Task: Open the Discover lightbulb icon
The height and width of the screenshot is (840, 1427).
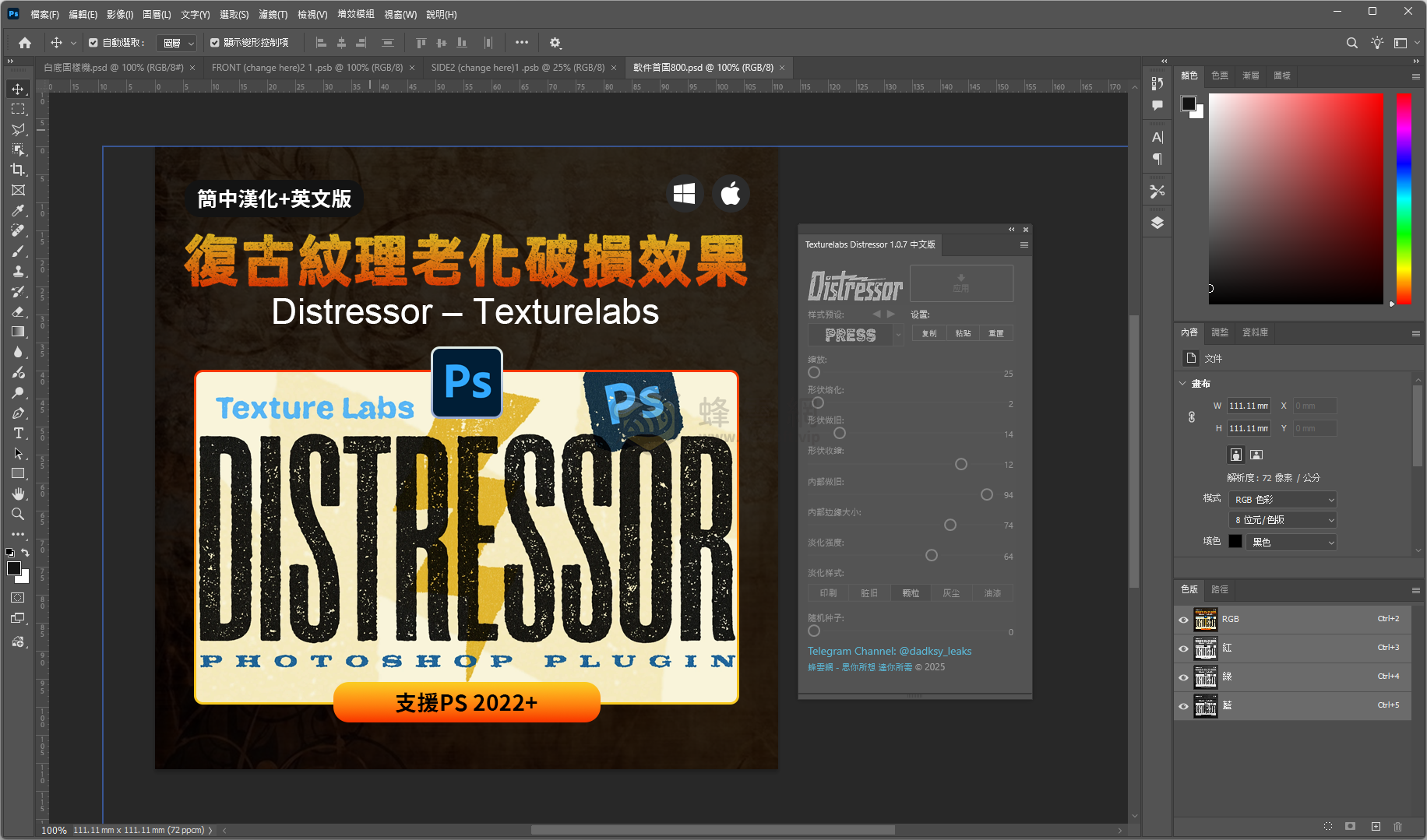Action: [1377, 43]
